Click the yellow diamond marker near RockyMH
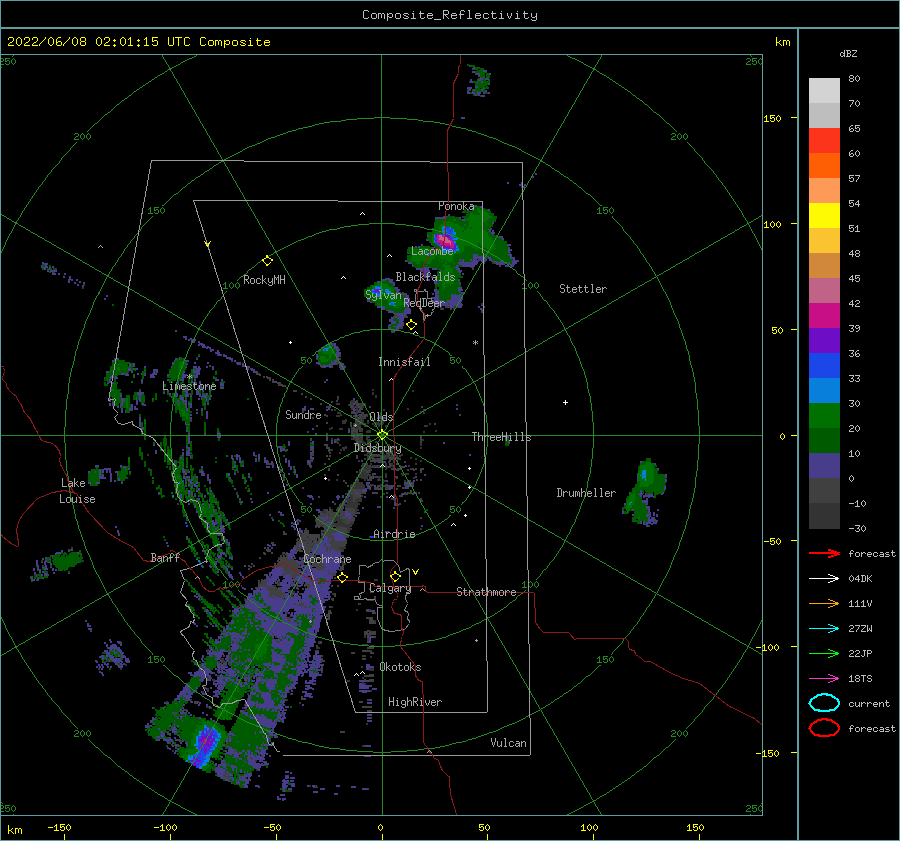Screen dimensions: 900x841 tap(267, 261)
